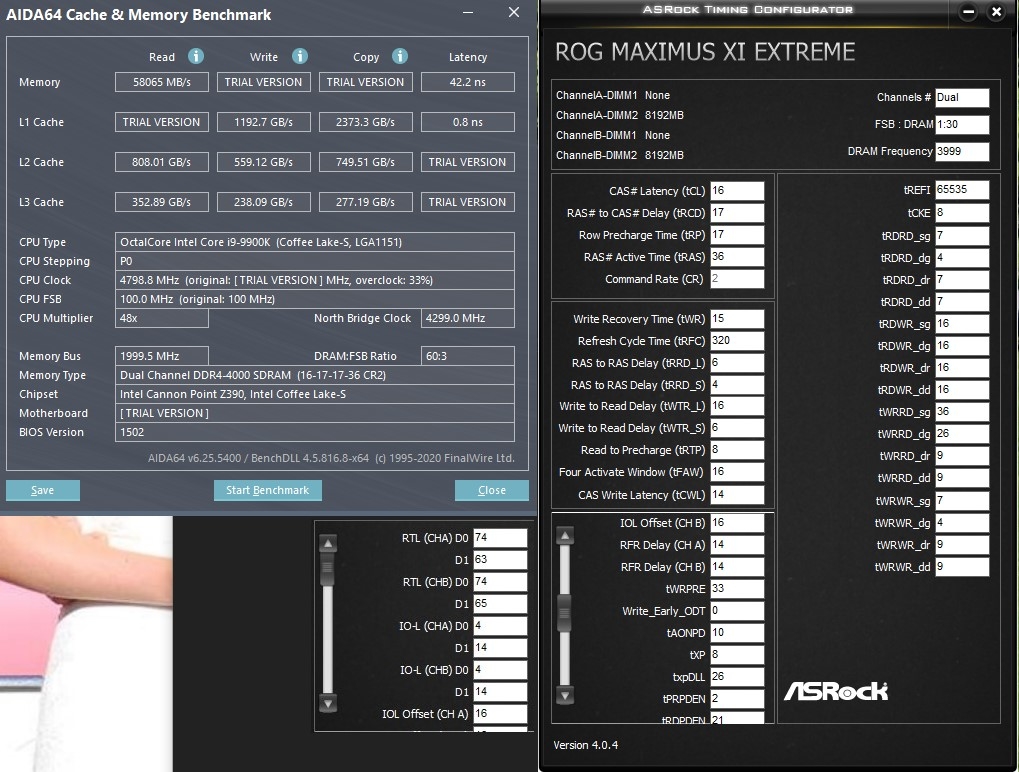Select the Memory Type field in AIDA64
The image size is (1019, 772).
(x=315, y=375)
